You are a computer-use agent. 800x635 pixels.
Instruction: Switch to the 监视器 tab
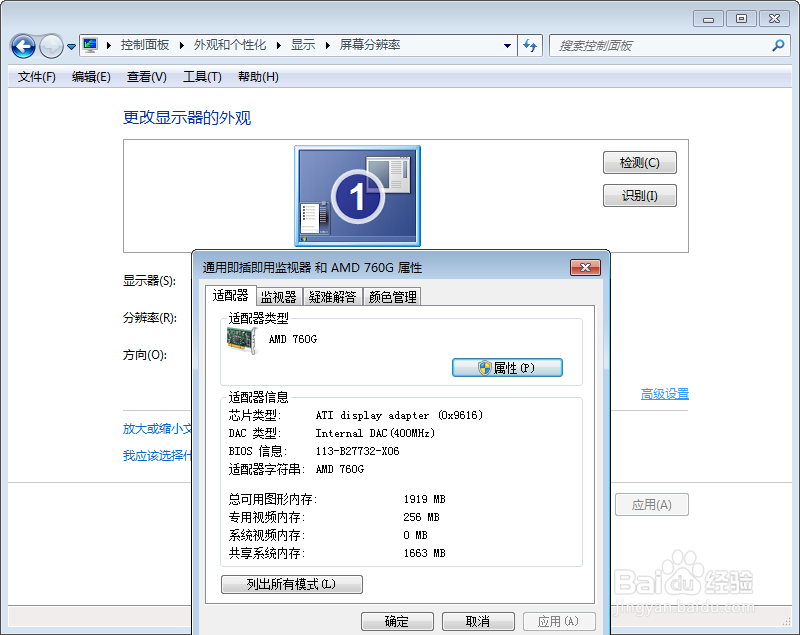pos(279,297)
